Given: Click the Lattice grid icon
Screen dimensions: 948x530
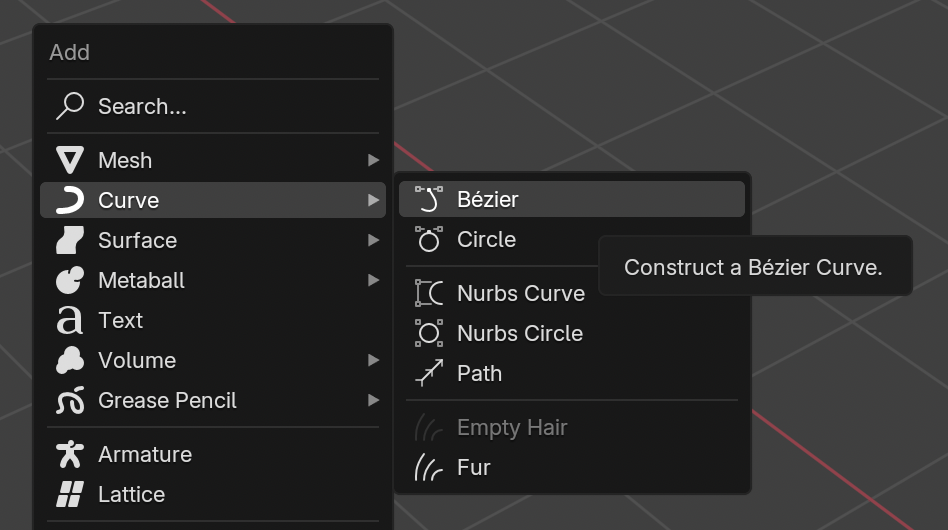Looking at the screenshot, I should (x=70, y=494).
